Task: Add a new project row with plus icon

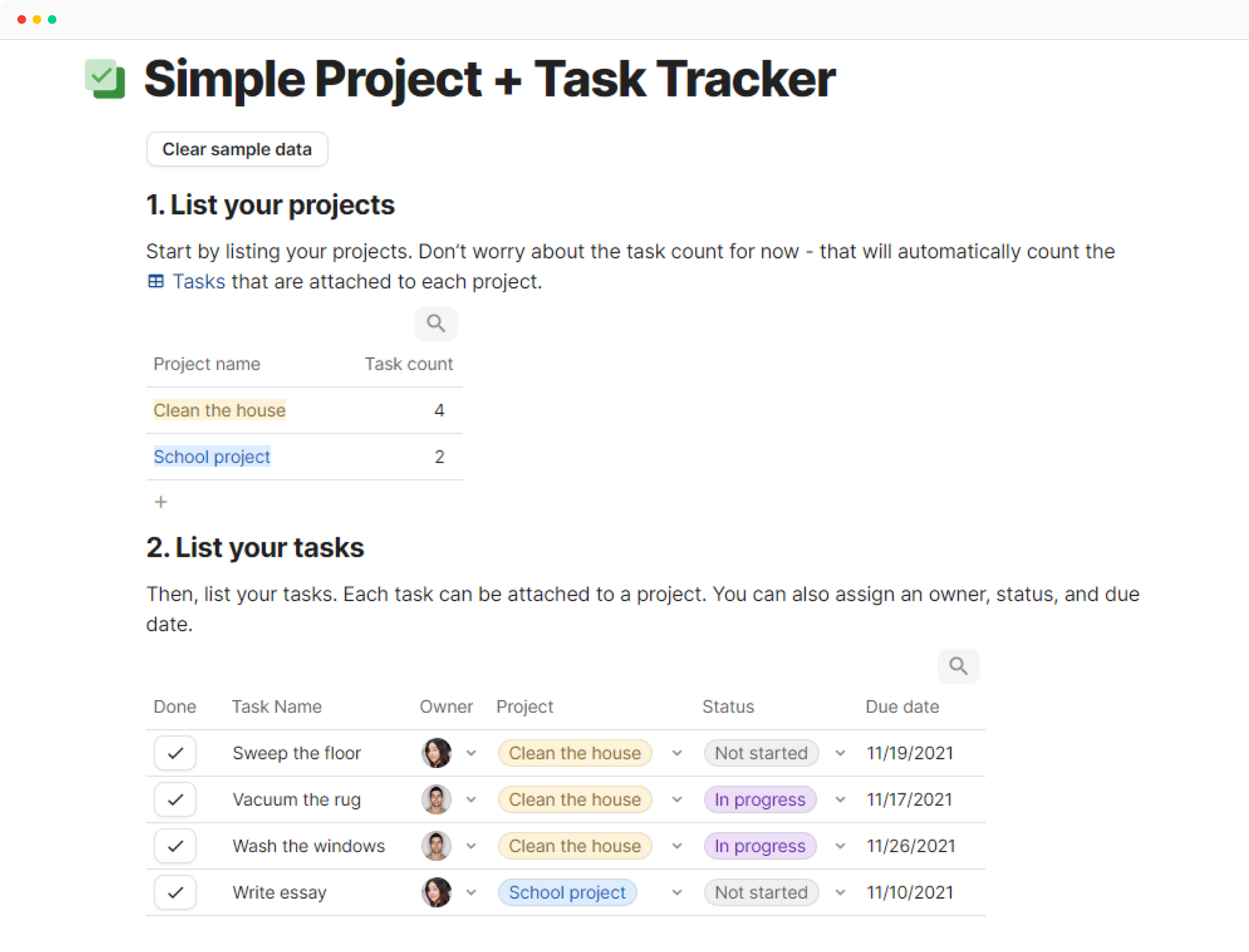Action: 161,502
